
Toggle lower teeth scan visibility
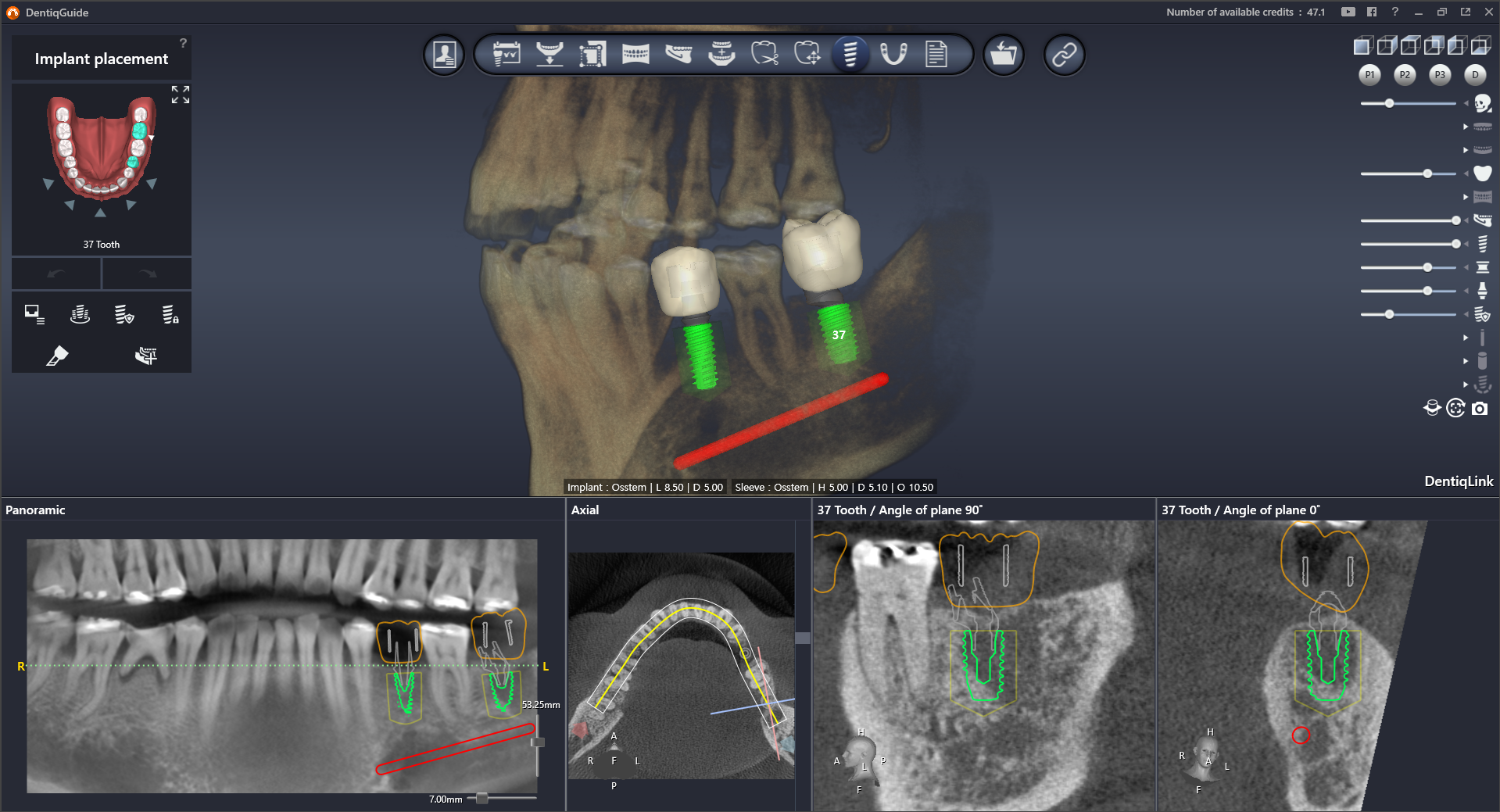point(1482,150)
